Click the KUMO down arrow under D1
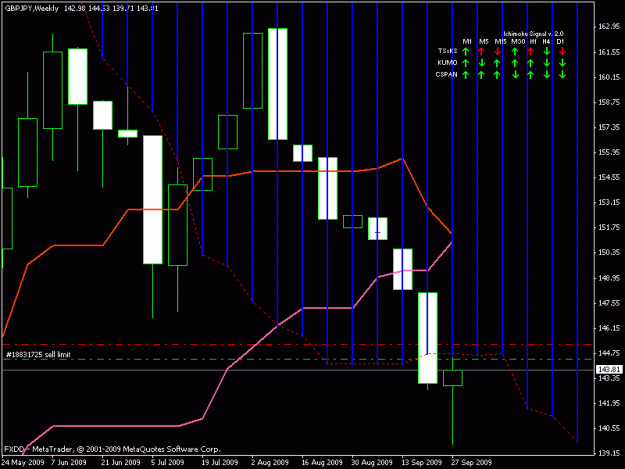The width and height of the screenshot is (625, 469). (x=562, y=63)
